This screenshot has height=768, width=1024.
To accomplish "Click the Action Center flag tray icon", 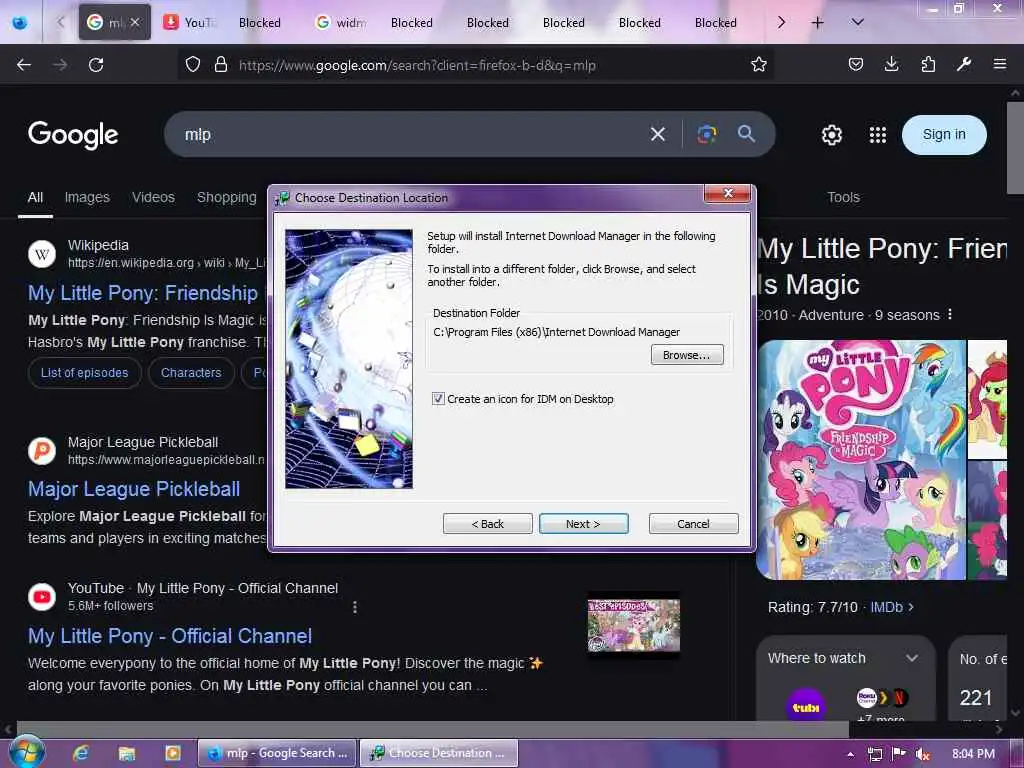I will (x=899, y=754).
